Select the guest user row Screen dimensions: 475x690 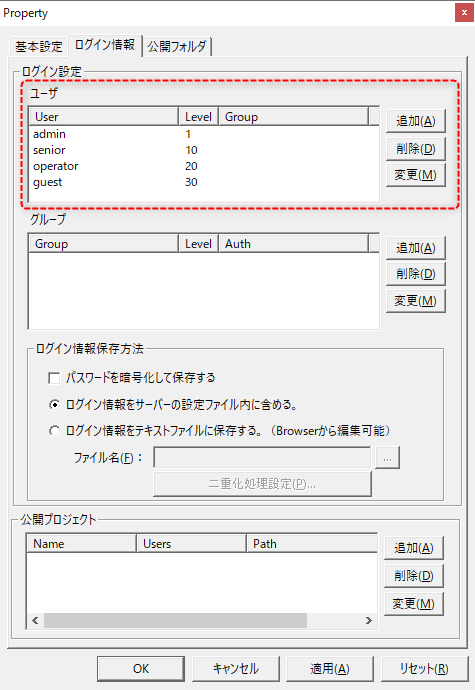pyautogui.click(x=204, y=182)
